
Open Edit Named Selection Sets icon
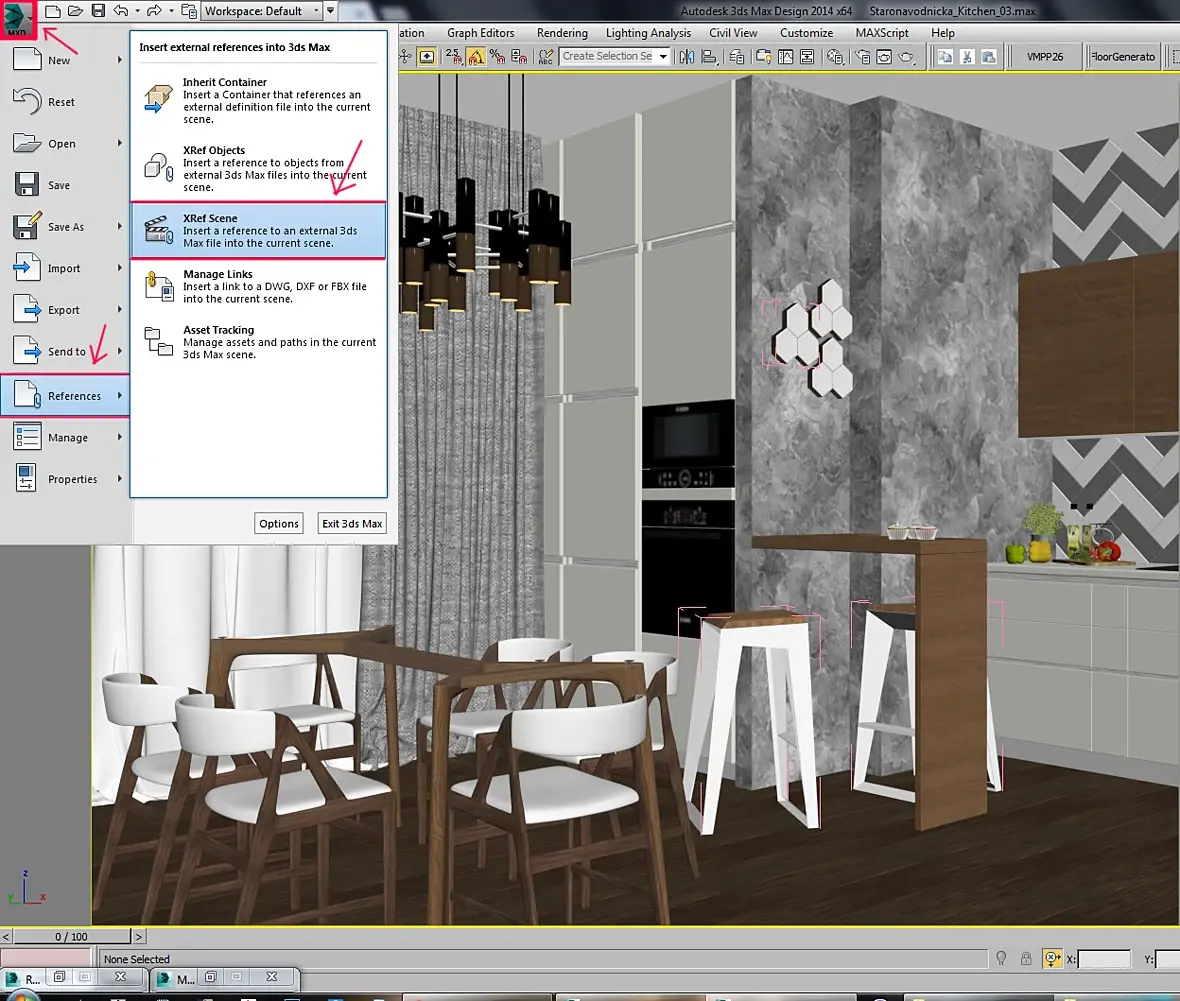click(x=546, y=56)
